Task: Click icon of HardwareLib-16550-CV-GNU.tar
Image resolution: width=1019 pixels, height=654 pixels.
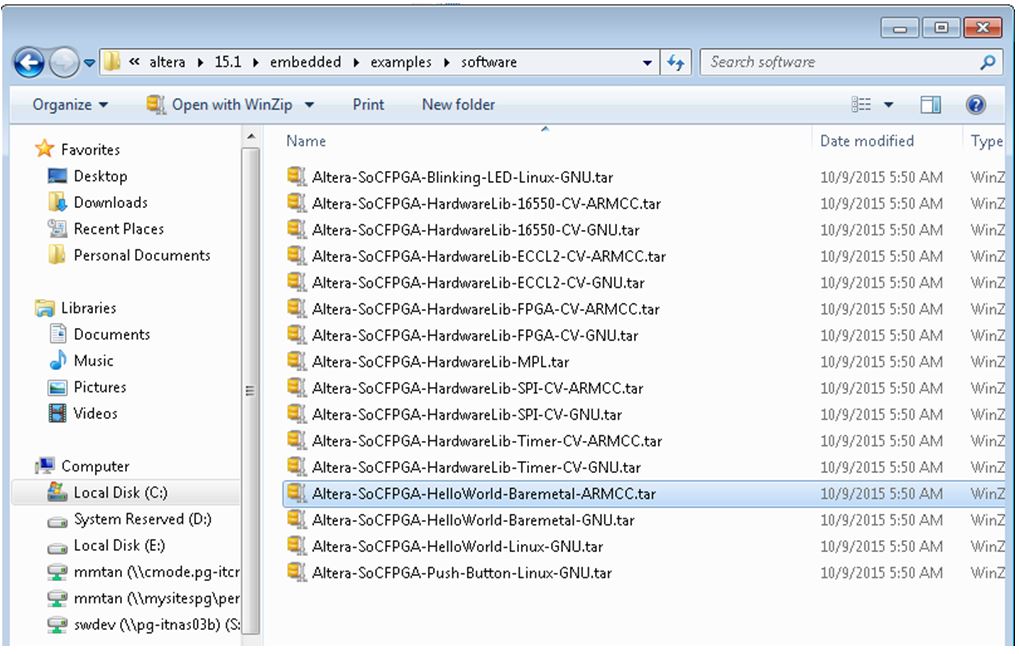Action: [296, 229]
